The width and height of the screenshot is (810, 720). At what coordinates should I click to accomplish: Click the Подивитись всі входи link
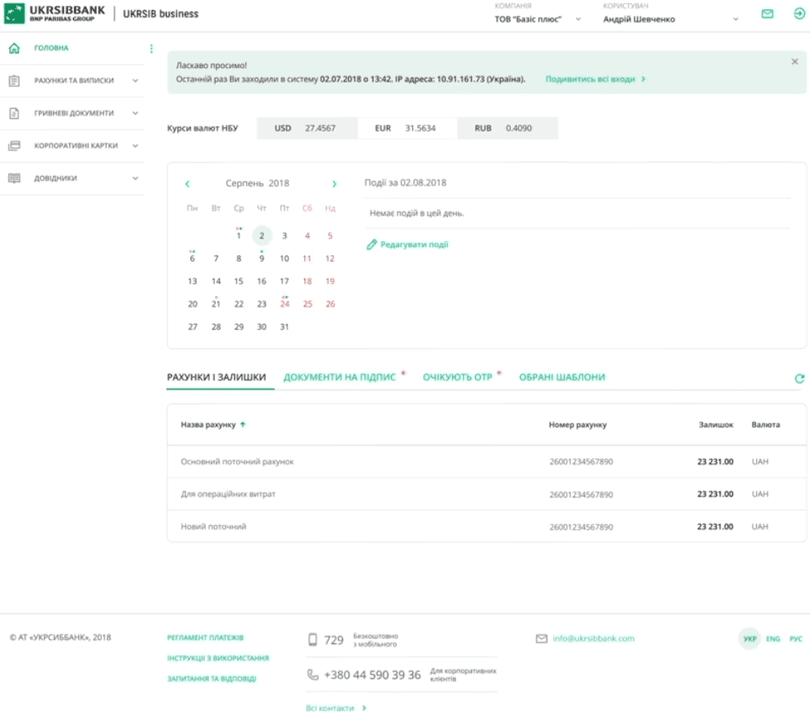[595, 79]
